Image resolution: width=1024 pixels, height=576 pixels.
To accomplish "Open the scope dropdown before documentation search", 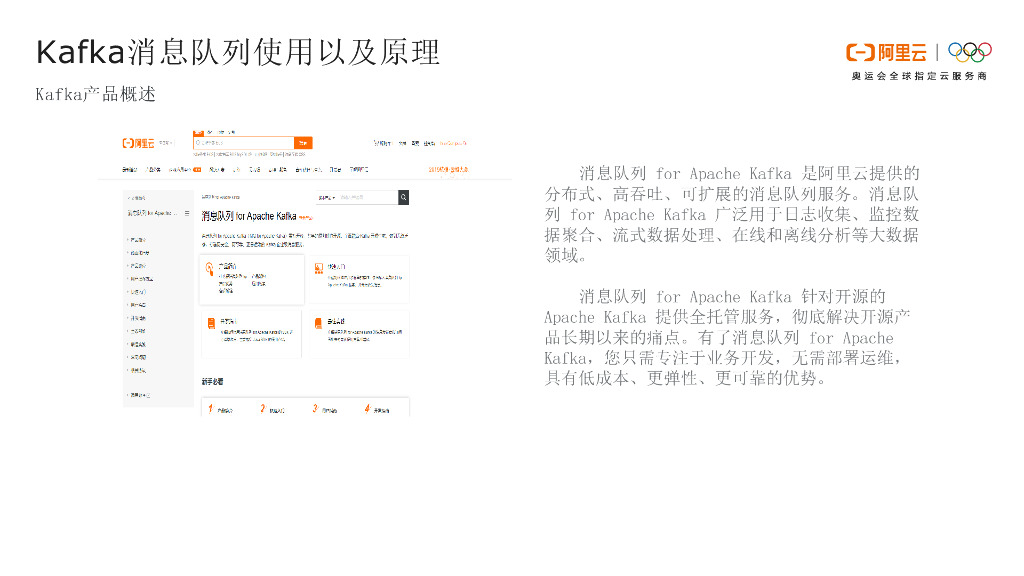I will 327,197.
